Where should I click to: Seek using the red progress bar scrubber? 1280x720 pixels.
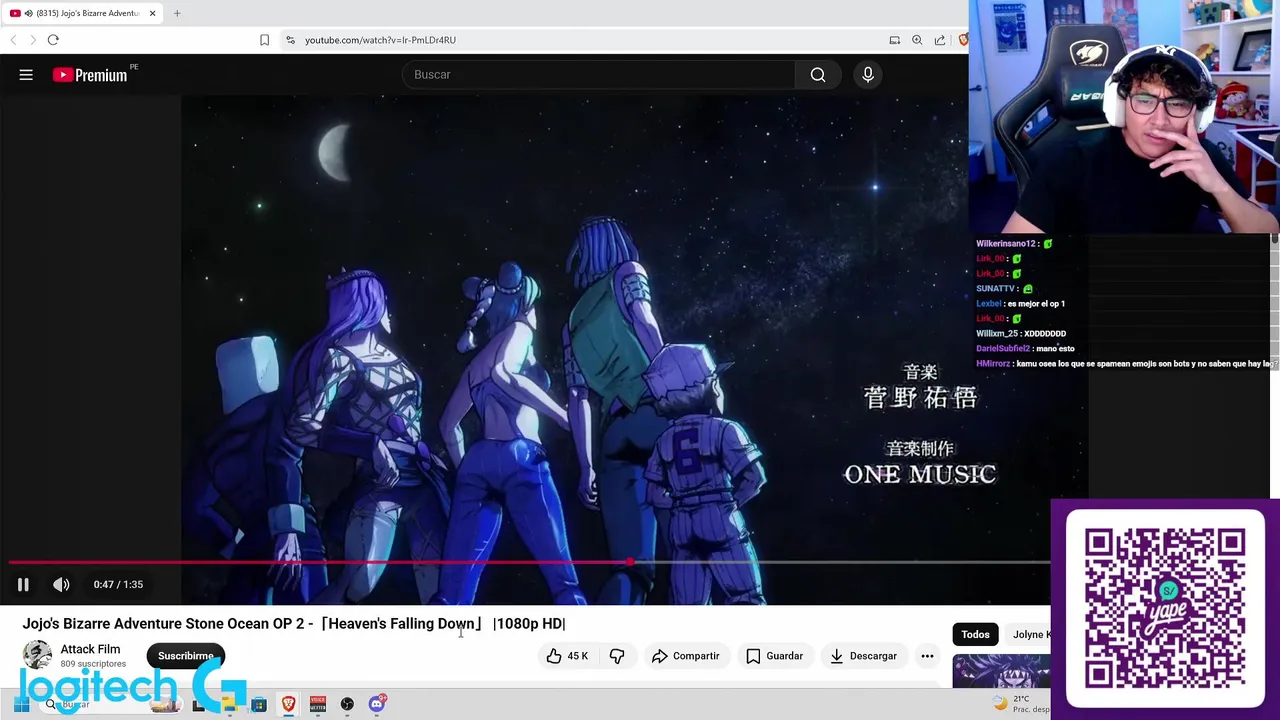(629, 562)
